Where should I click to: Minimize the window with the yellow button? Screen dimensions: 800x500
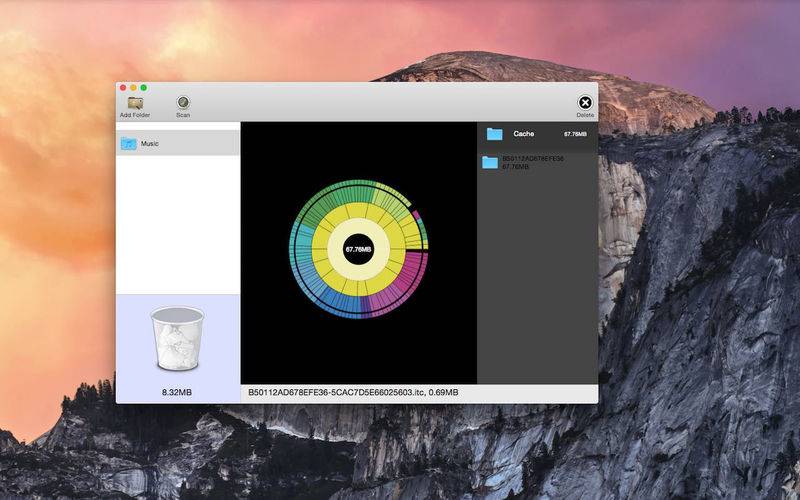click(x=133, y=88)
